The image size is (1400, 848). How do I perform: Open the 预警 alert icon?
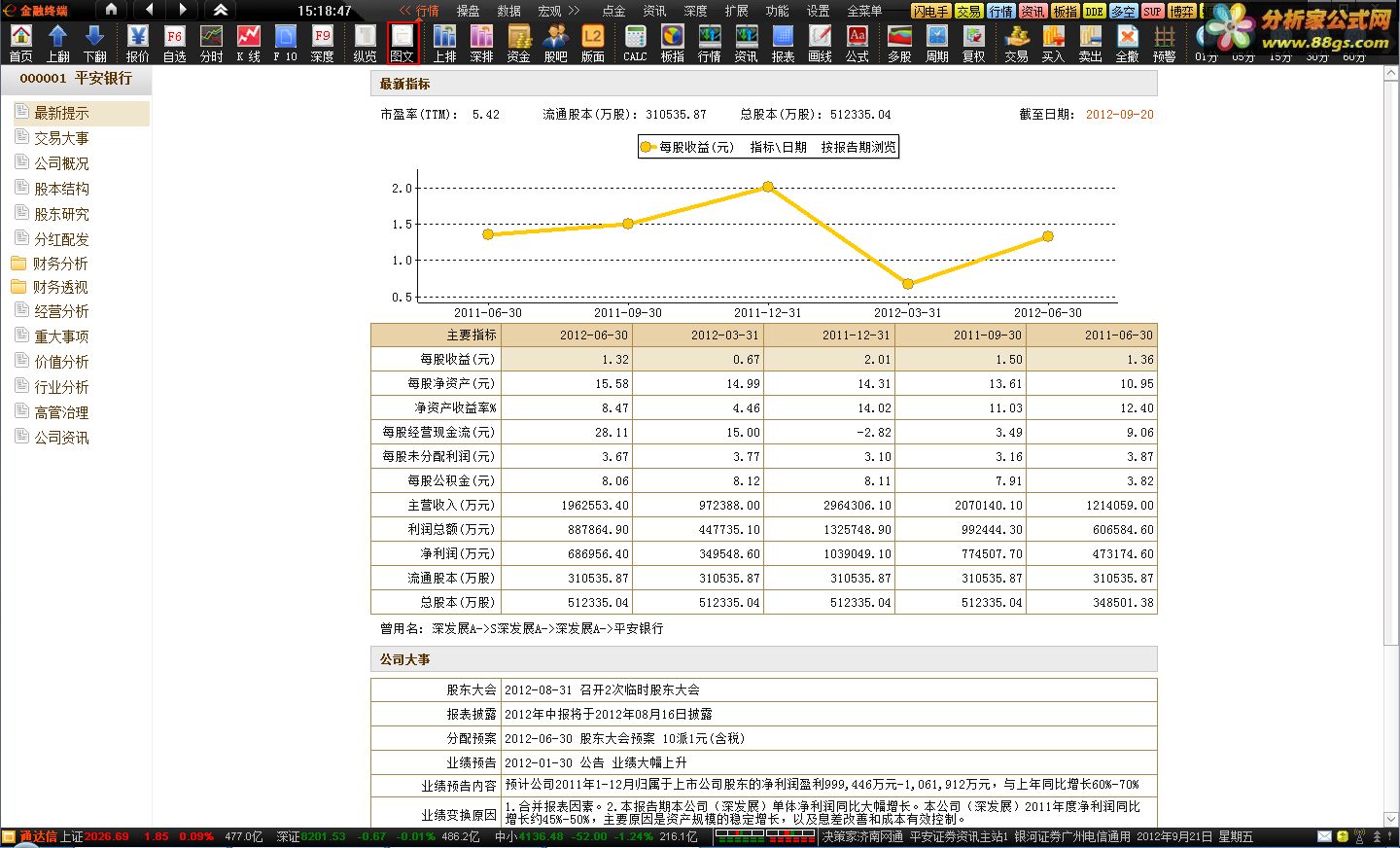click(1164, 43)
